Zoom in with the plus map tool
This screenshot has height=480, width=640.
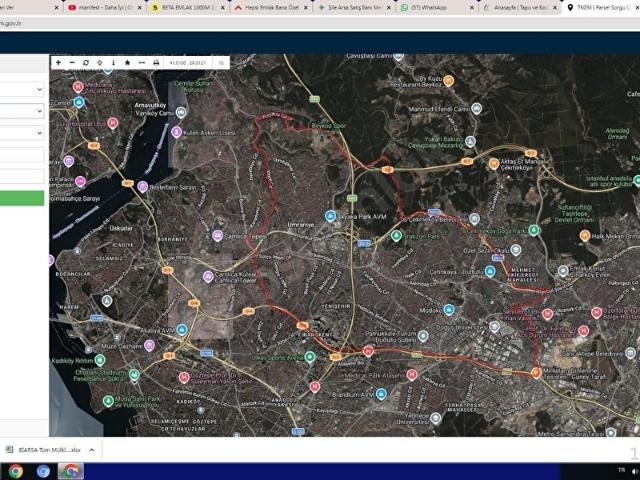coord(58,62)
